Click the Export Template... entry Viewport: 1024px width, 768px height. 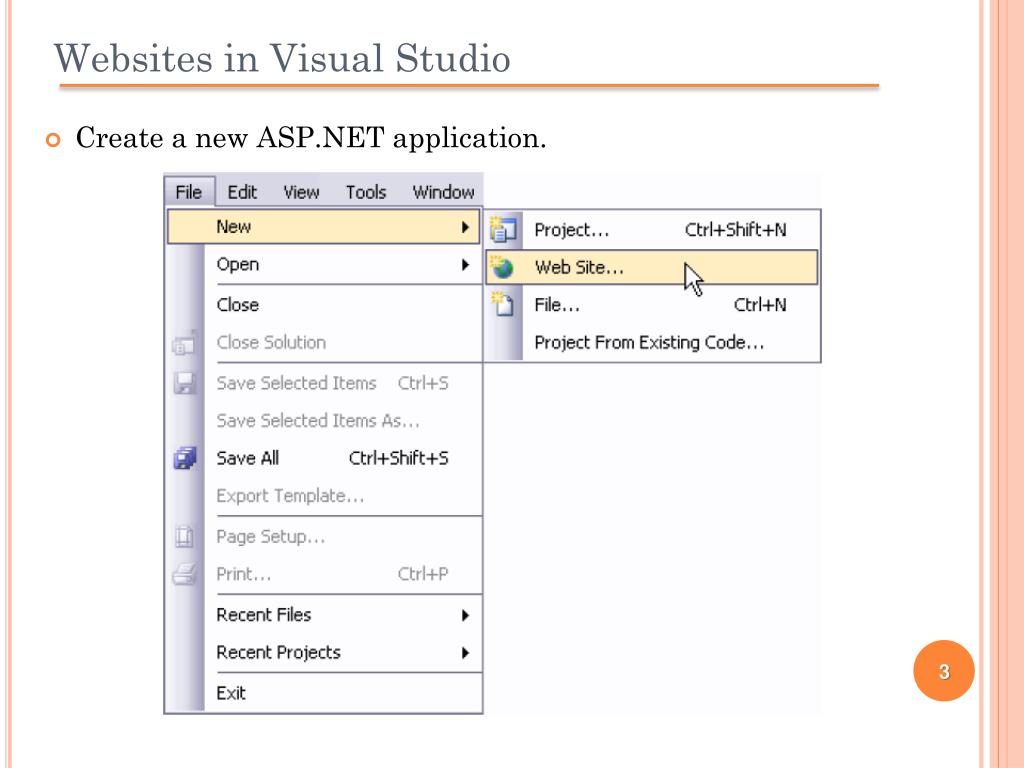[x=324, y=496]
